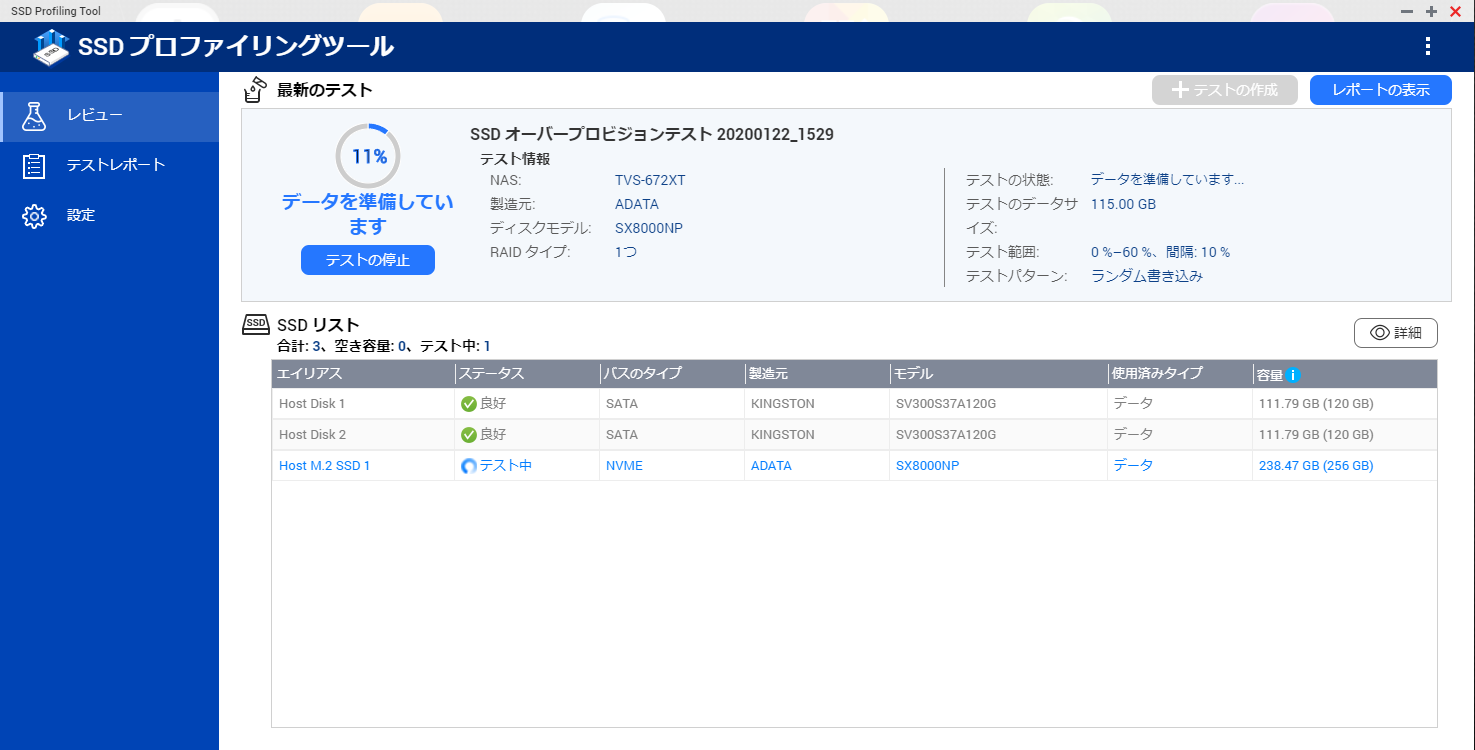Open the テストレポート page in sidebar

click(110, 166)
